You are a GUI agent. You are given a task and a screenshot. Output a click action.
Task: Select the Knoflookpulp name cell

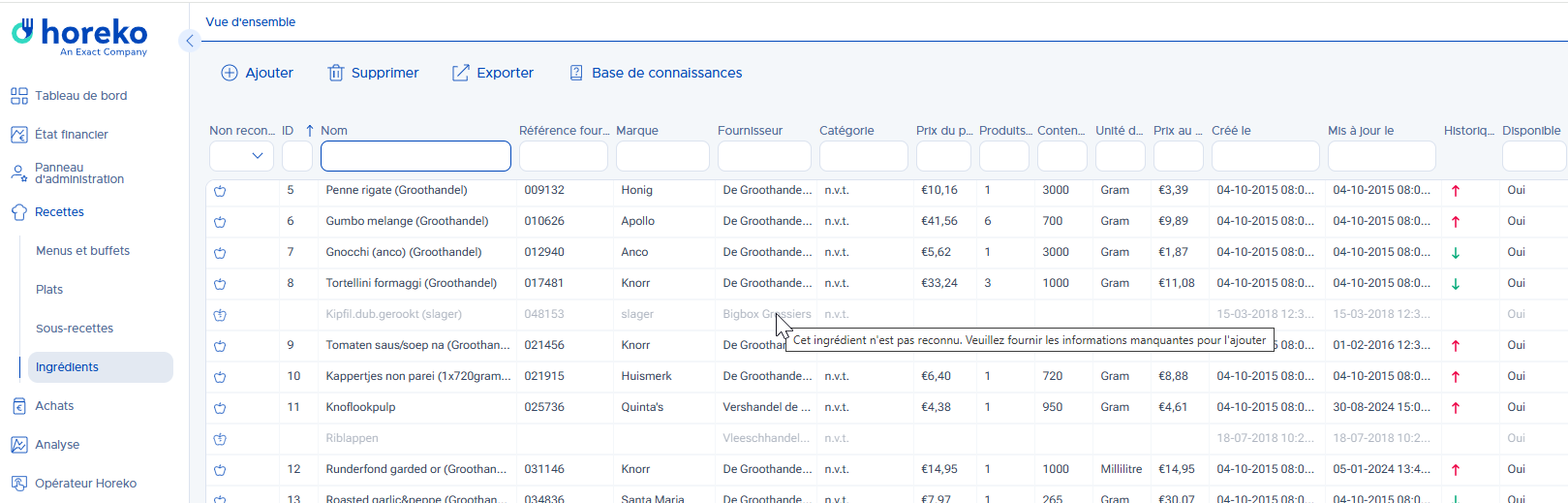360,407
